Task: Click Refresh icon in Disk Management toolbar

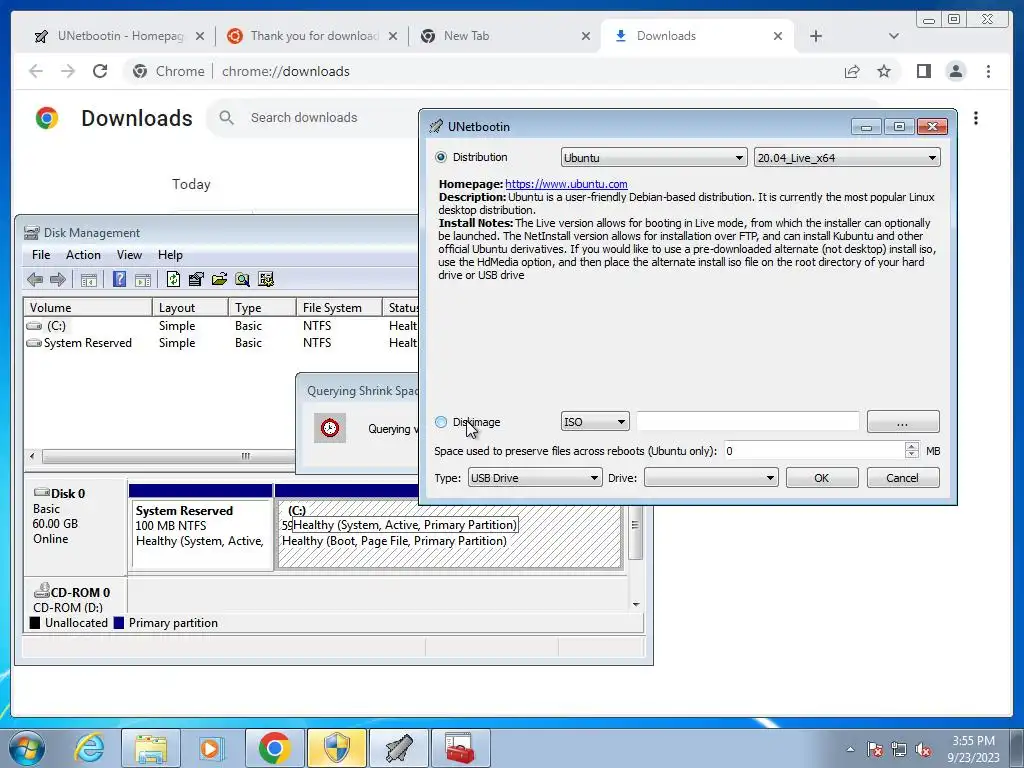Action: pos(173,280)
